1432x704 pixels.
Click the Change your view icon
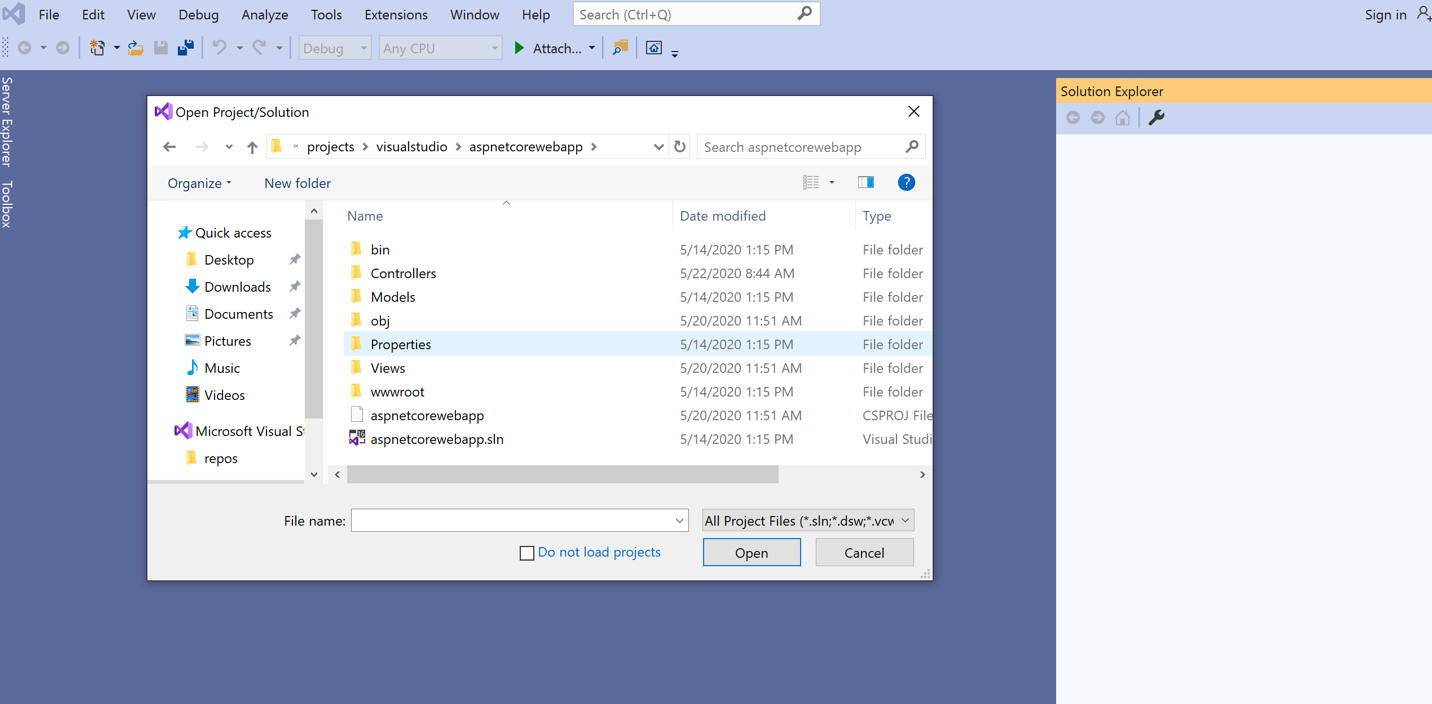[x=811, y=183]
